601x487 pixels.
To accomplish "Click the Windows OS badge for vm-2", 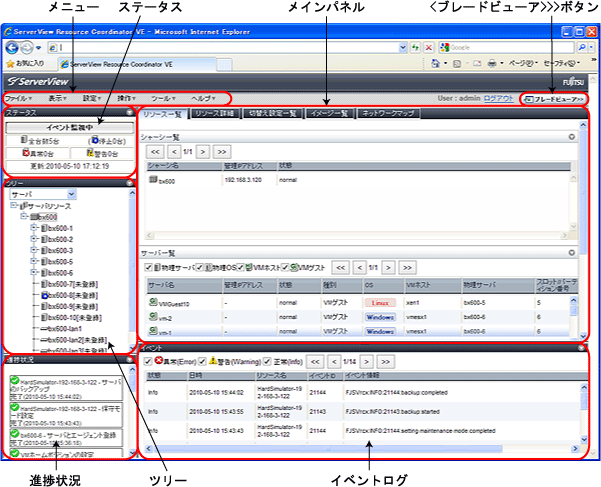I will [380, 317].
